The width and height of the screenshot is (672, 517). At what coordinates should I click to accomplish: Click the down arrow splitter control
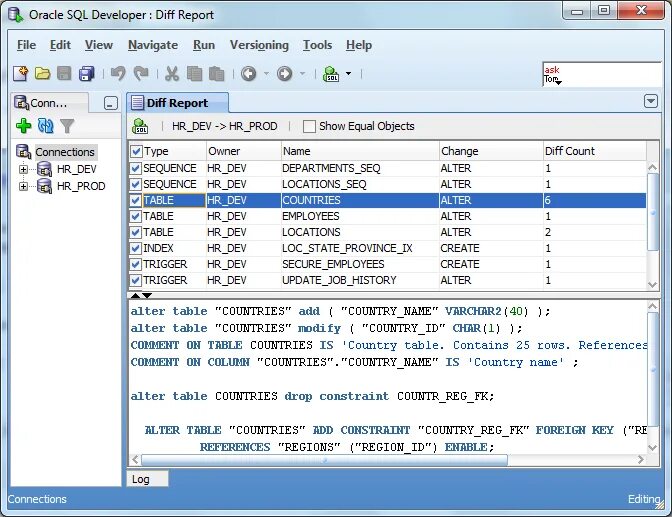coord(147,295)
